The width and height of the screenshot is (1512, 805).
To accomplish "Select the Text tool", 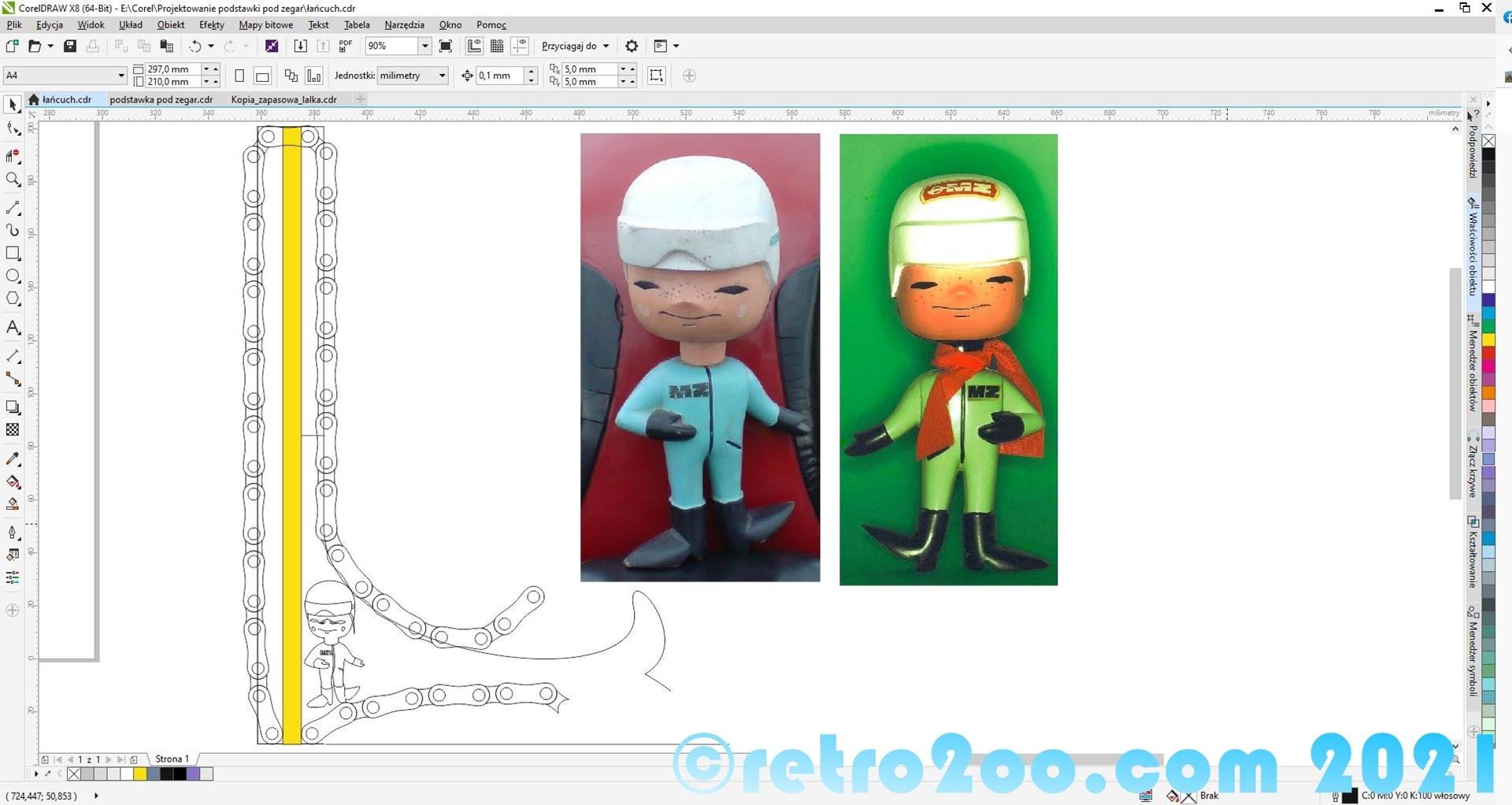I will tap(13, 328).
